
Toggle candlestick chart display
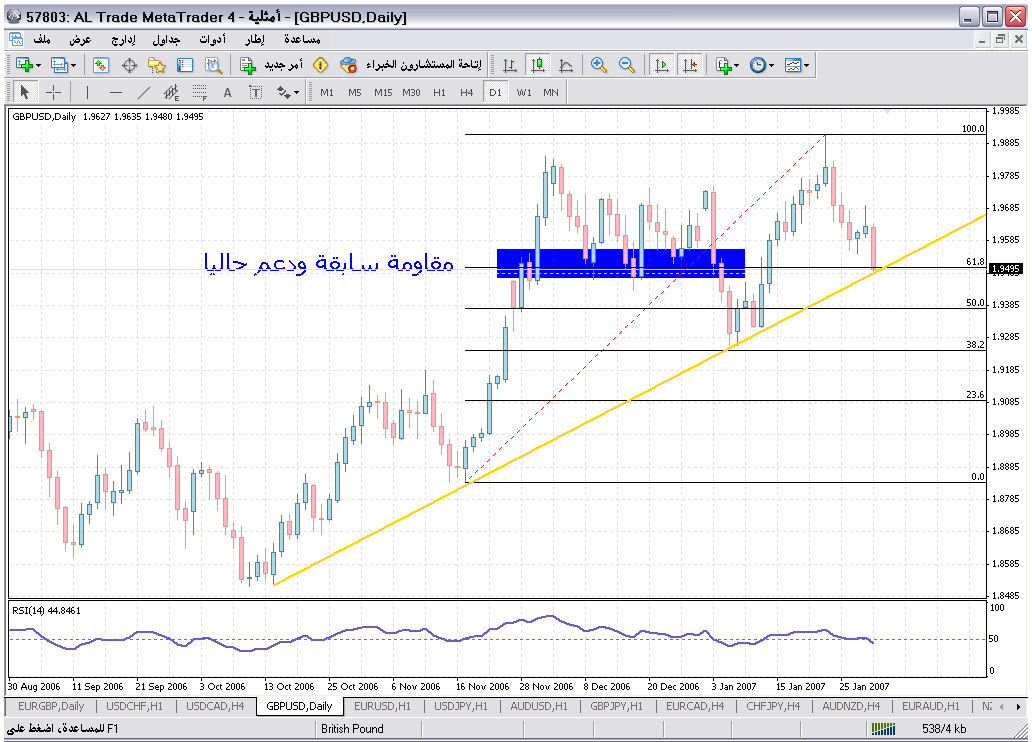538,65
